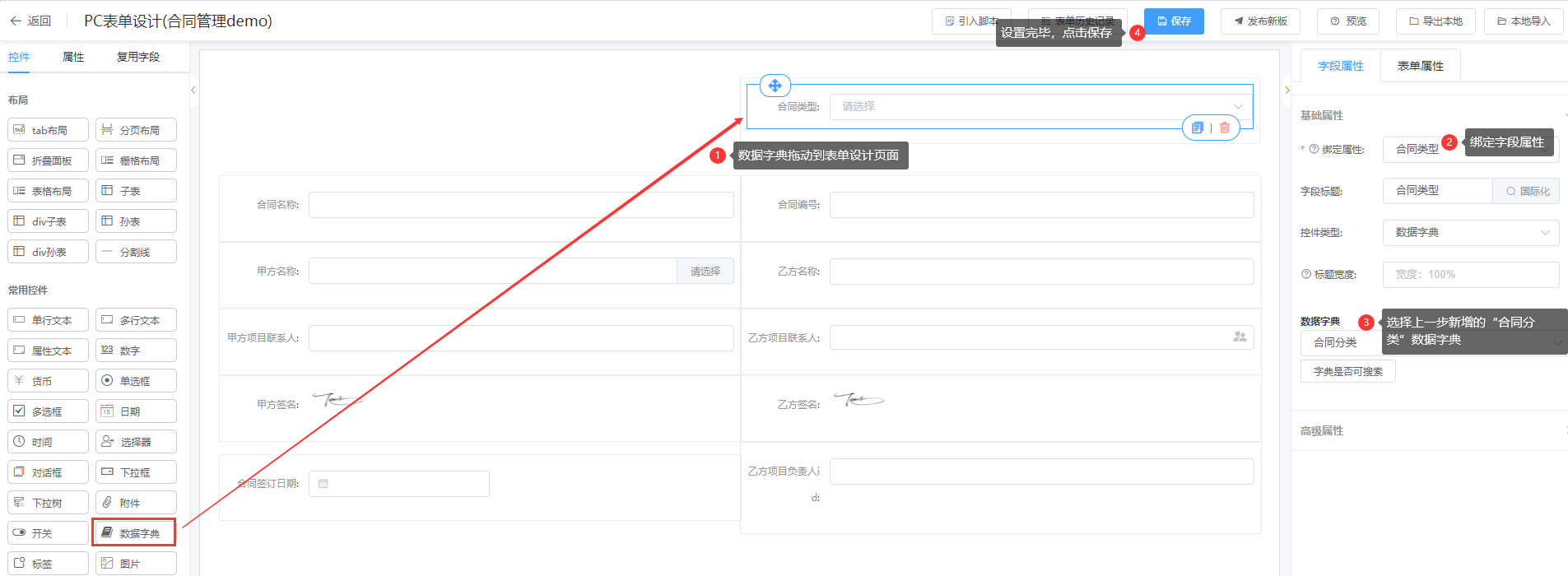
Task: Select the 折叠面板 control
Action: click(49, 160)
